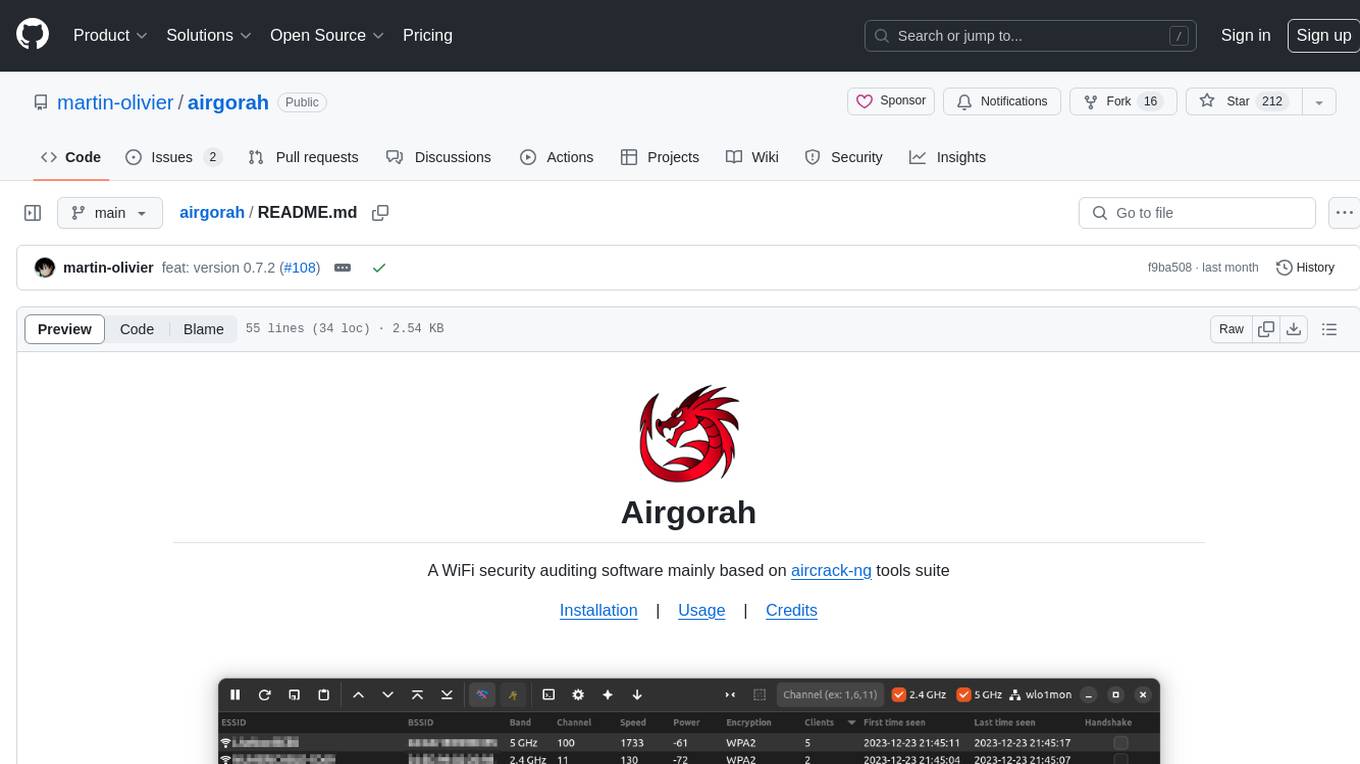Image resolution: width=1360 pixels, height=764 pixels.
Task: Open the Insights tab
Action: pyautogui.click(x=947, y=157)
